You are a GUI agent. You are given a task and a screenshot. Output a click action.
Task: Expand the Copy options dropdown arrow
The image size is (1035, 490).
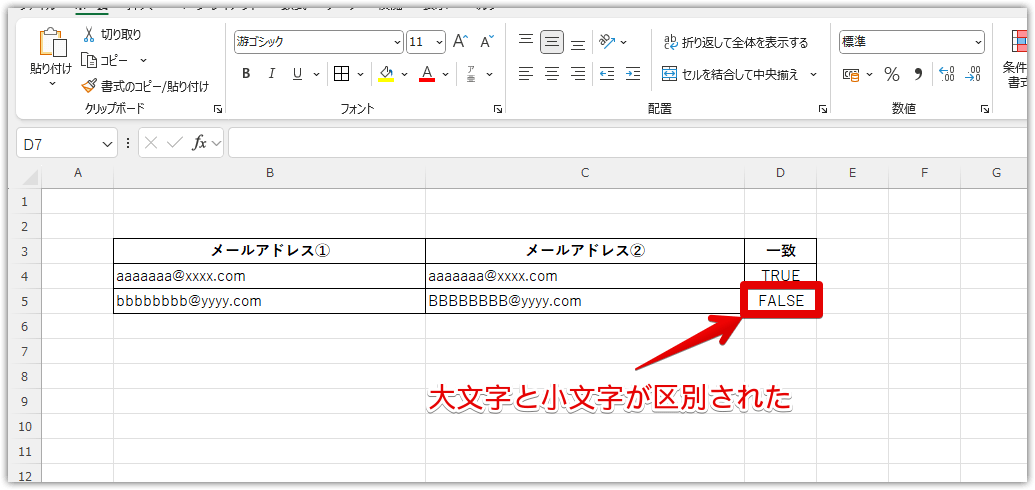[143, 60]
